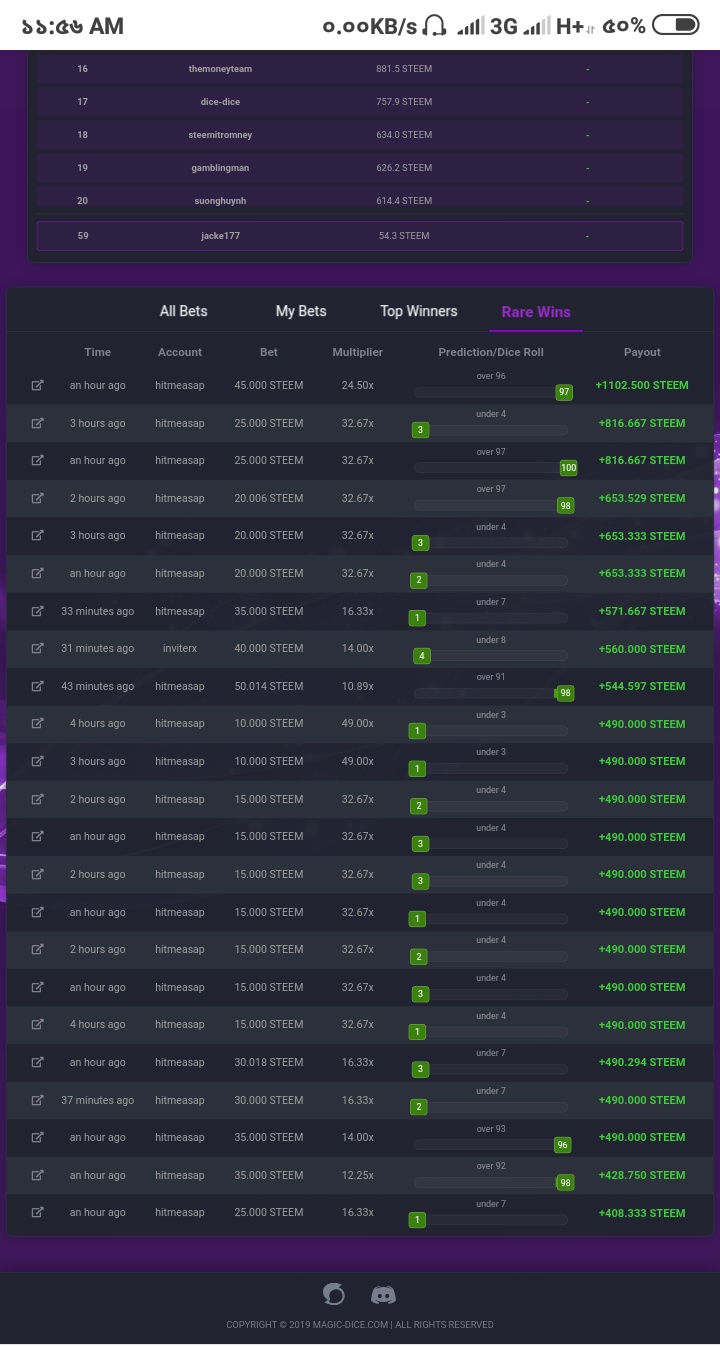
Task: Switch to the All Bets tab
Action: [x=183, y=311]
